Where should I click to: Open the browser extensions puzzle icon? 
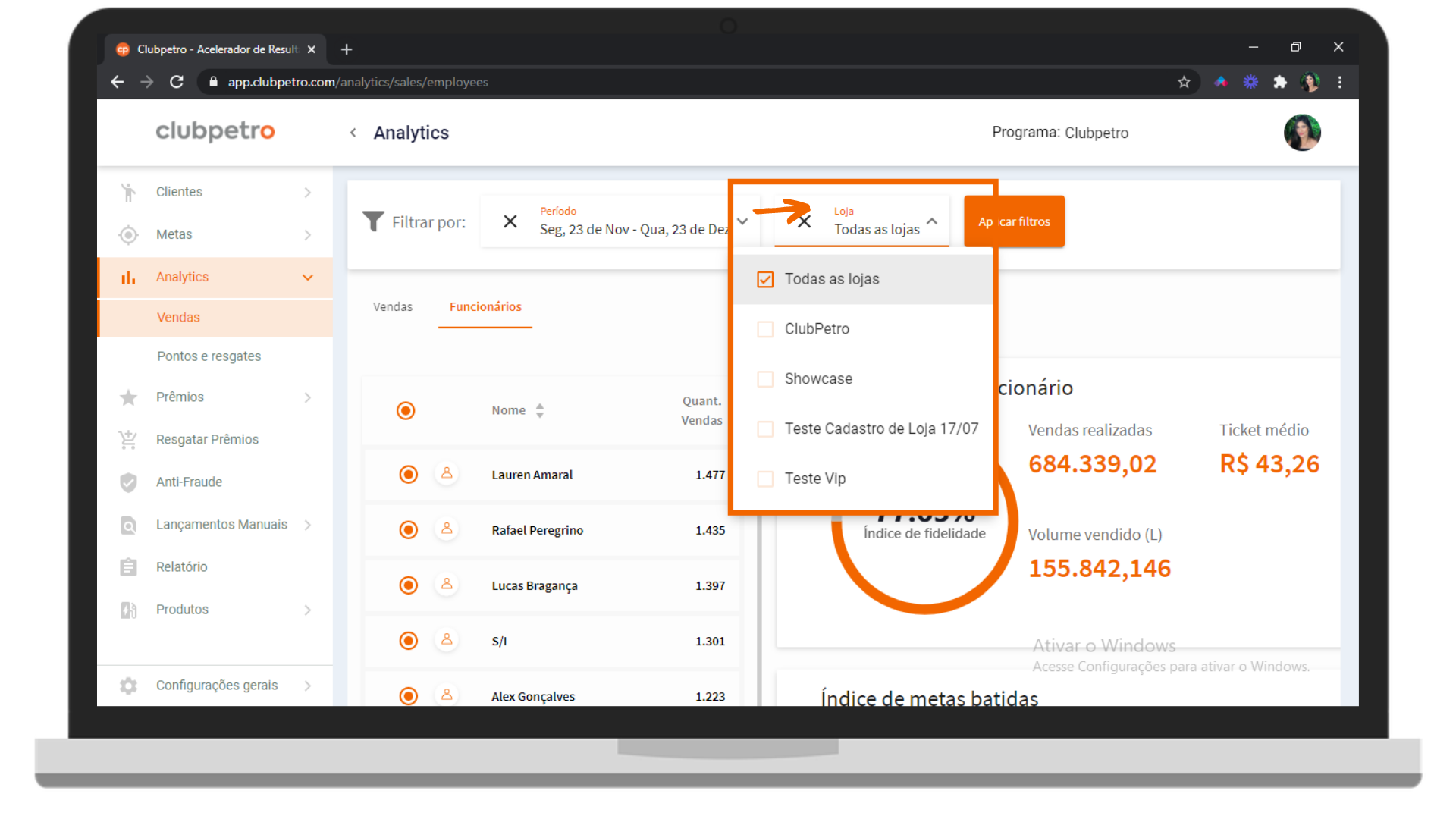tap(1280, 82)
